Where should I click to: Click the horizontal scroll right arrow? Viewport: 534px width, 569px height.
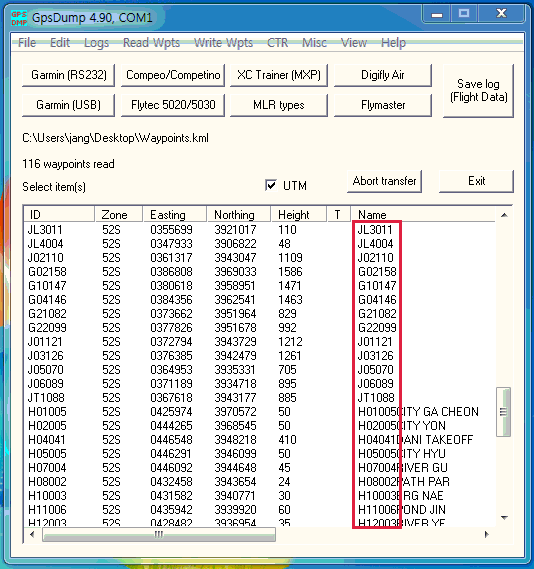coord(486,534)
